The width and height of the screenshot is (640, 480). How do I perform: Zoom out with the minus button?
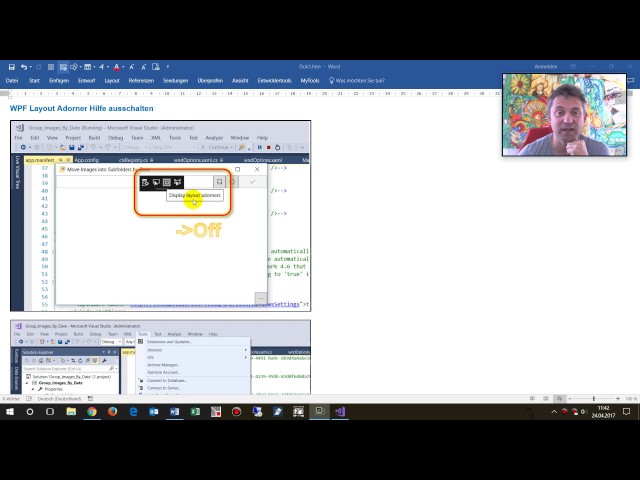[x=570, y=399]
